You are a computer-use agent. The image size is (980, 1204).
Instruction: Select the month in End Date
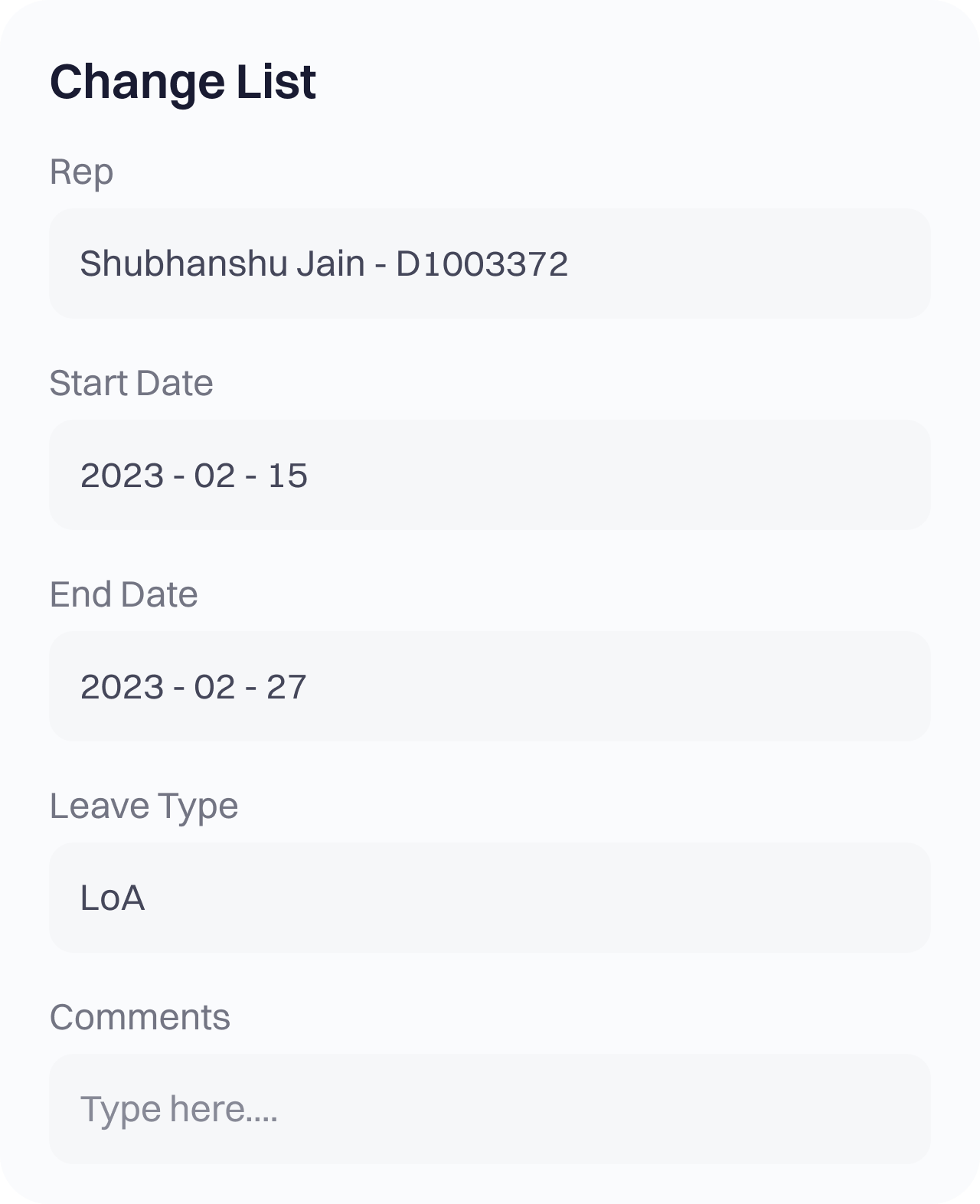click(x=214, y=687)
